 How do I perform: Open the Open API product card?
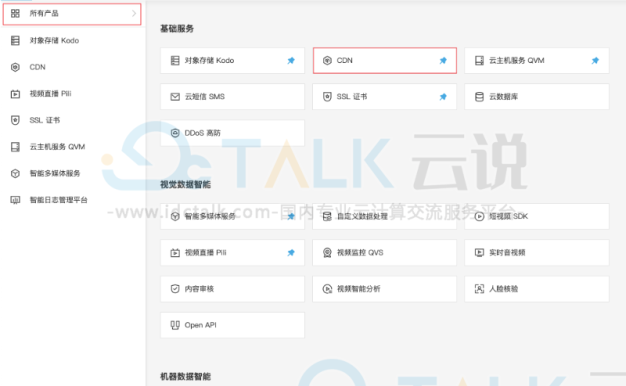pyautogui.click(x=232, y=325)
